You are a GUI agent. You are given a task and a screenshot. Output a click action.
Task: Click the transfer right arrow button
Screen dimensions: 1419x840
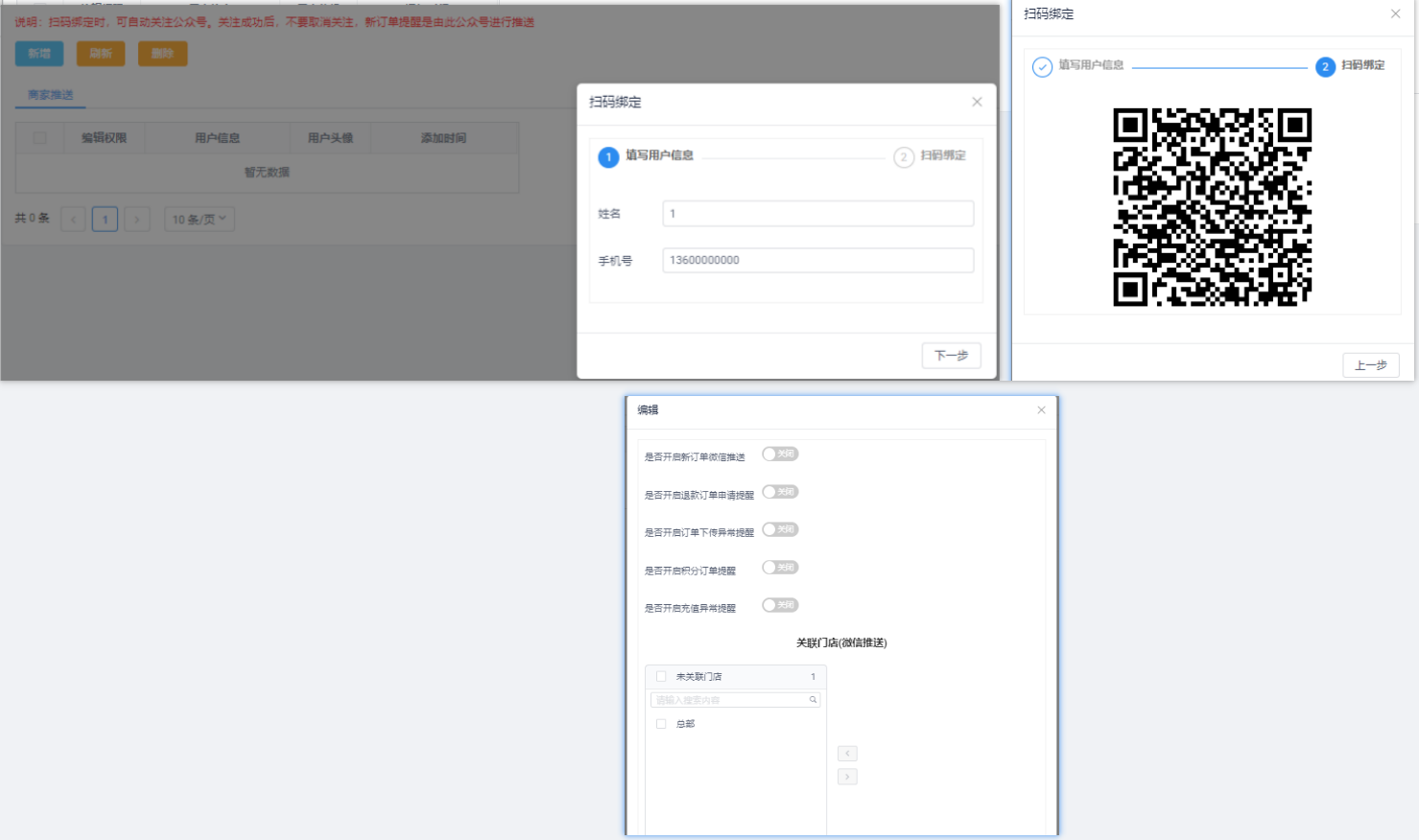point(847,777)
